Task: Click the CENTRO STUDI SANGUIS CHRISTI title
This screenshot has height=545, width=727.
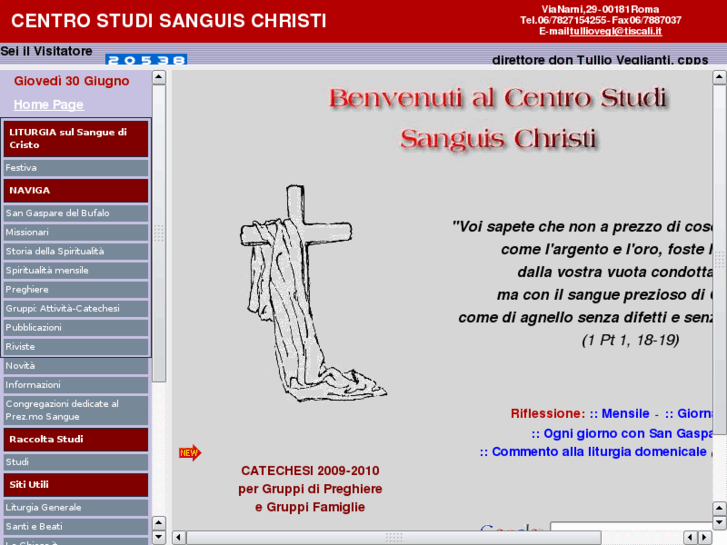Action: 169,21
